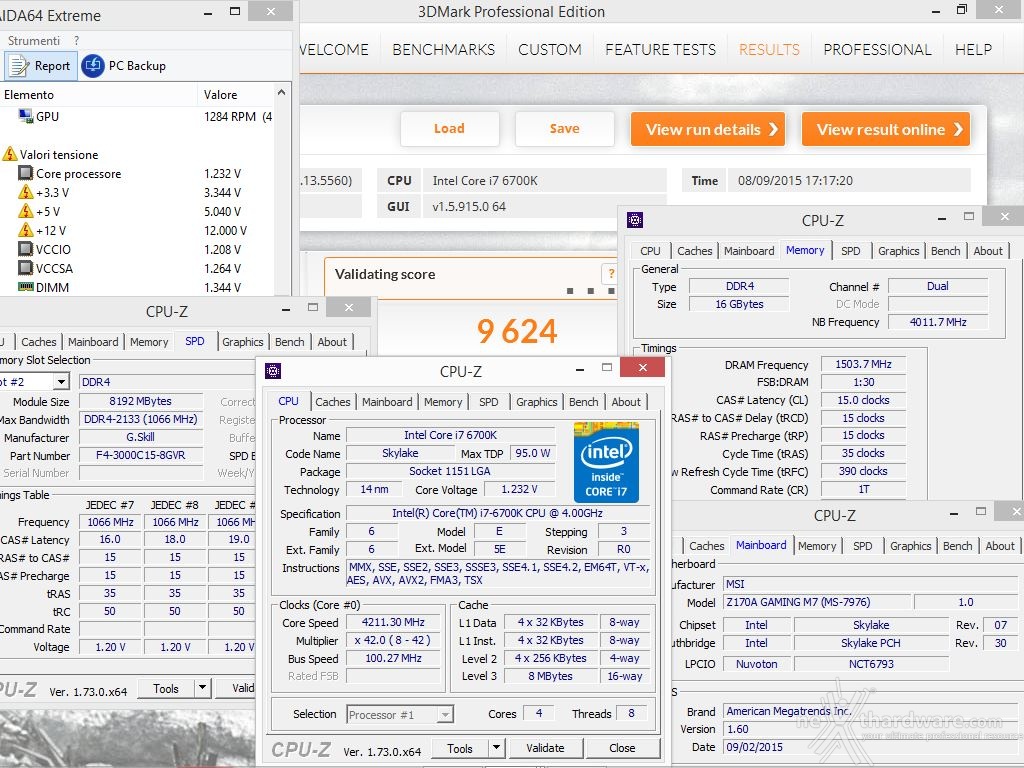Open the RESULTS tab in 3DMark
This screenshot has height=768, width=1024.
click(769, 50)
